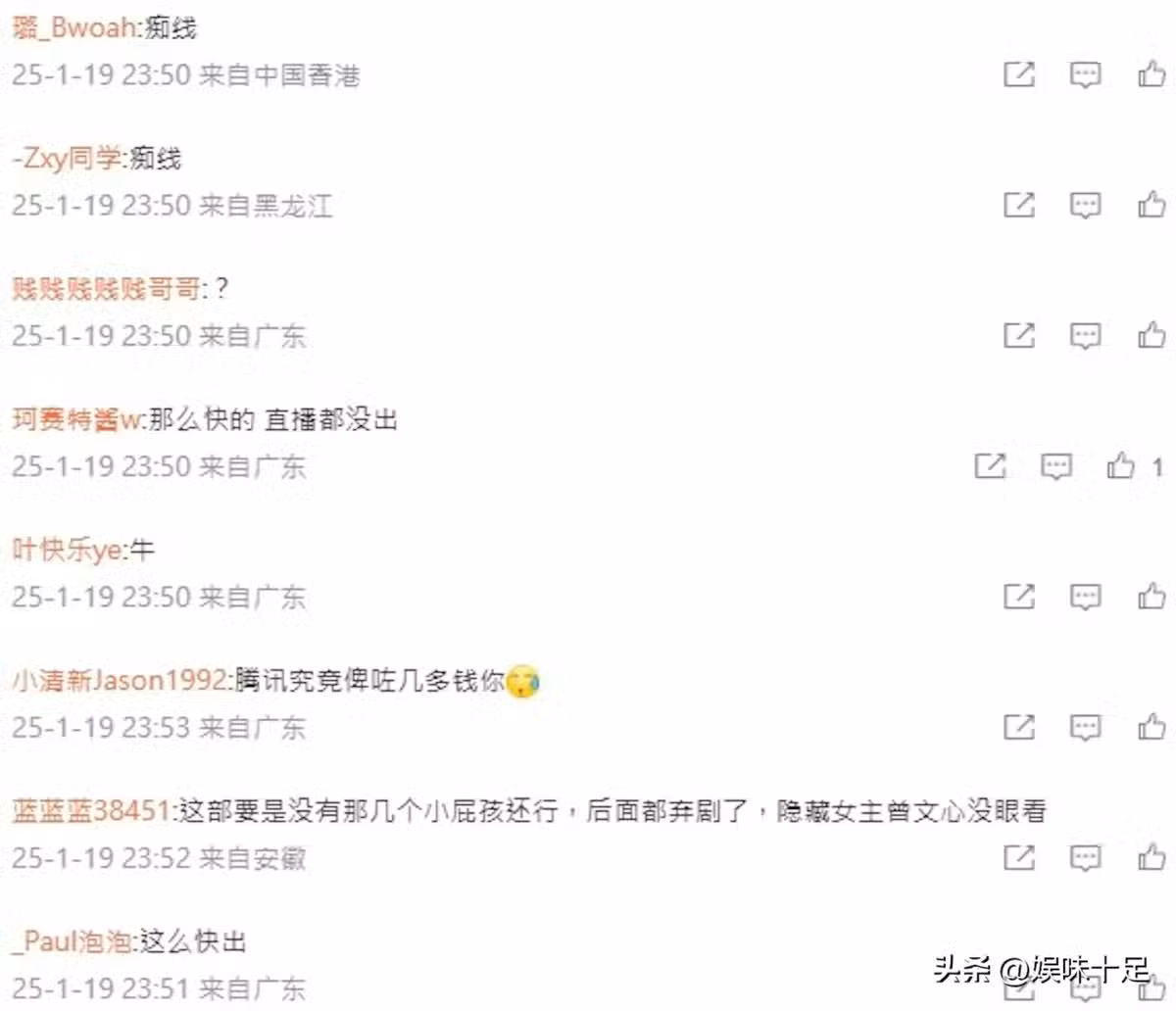This screenshot has width=1176, height=1011.
Task: Forward 贱贱贱贱贱哥哥's question mark comment
Action: tap(1019, 335)
